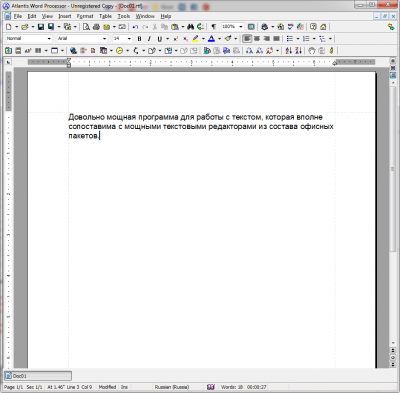Click the Russian (Russia) language indicator
400x393 pixels.
tap(172, 387)
